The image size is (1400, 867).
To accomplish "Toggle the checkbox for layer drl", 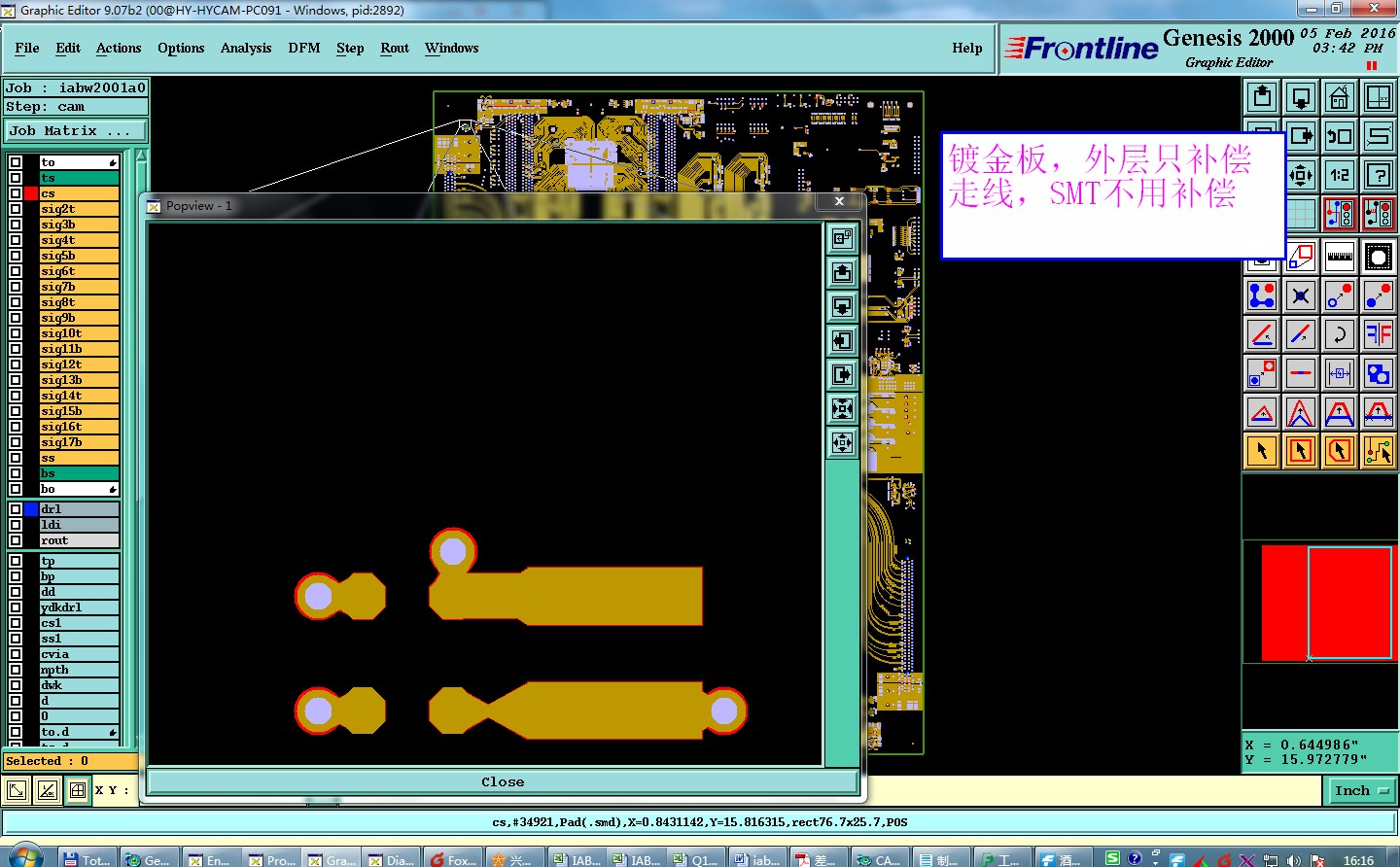I will coord(16,509).
